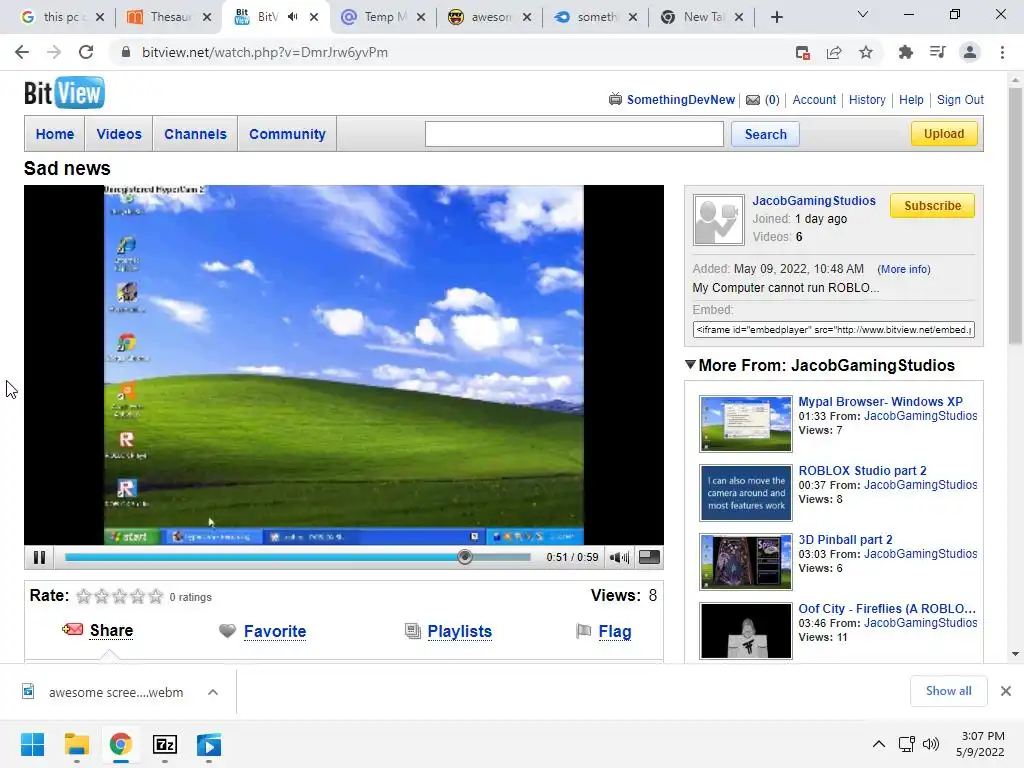Open 7-Zip from taskbar

point(165,744)
